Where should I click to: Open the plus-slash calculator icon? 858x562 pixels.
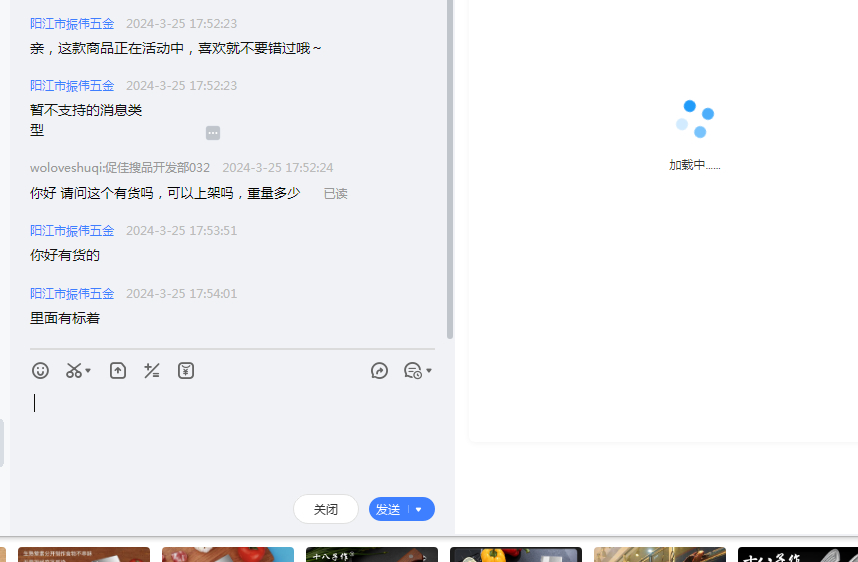pos(152,371)
